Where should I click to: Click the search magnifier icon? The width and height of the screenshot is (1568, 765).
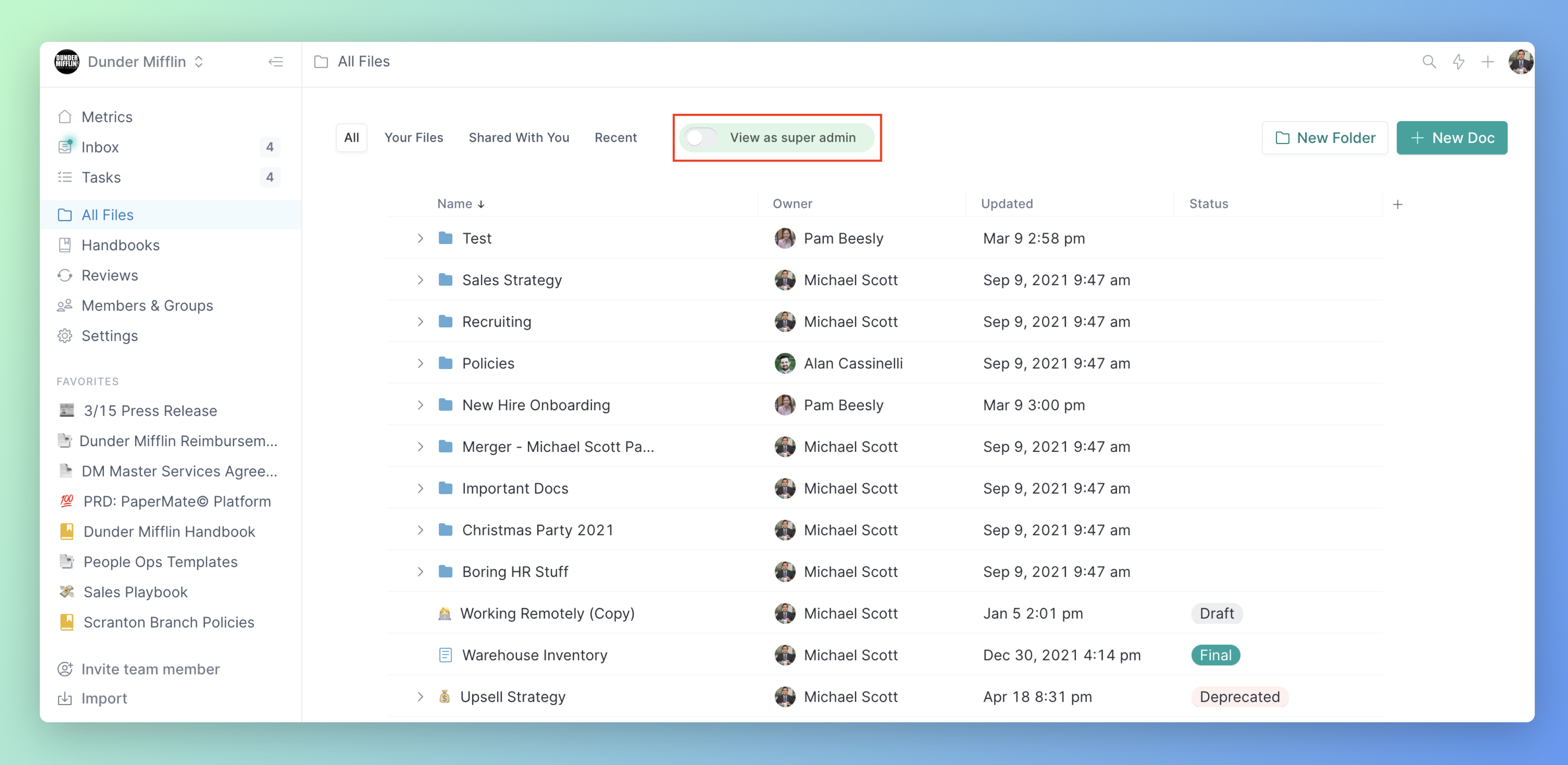click(x=1429, y=62)
